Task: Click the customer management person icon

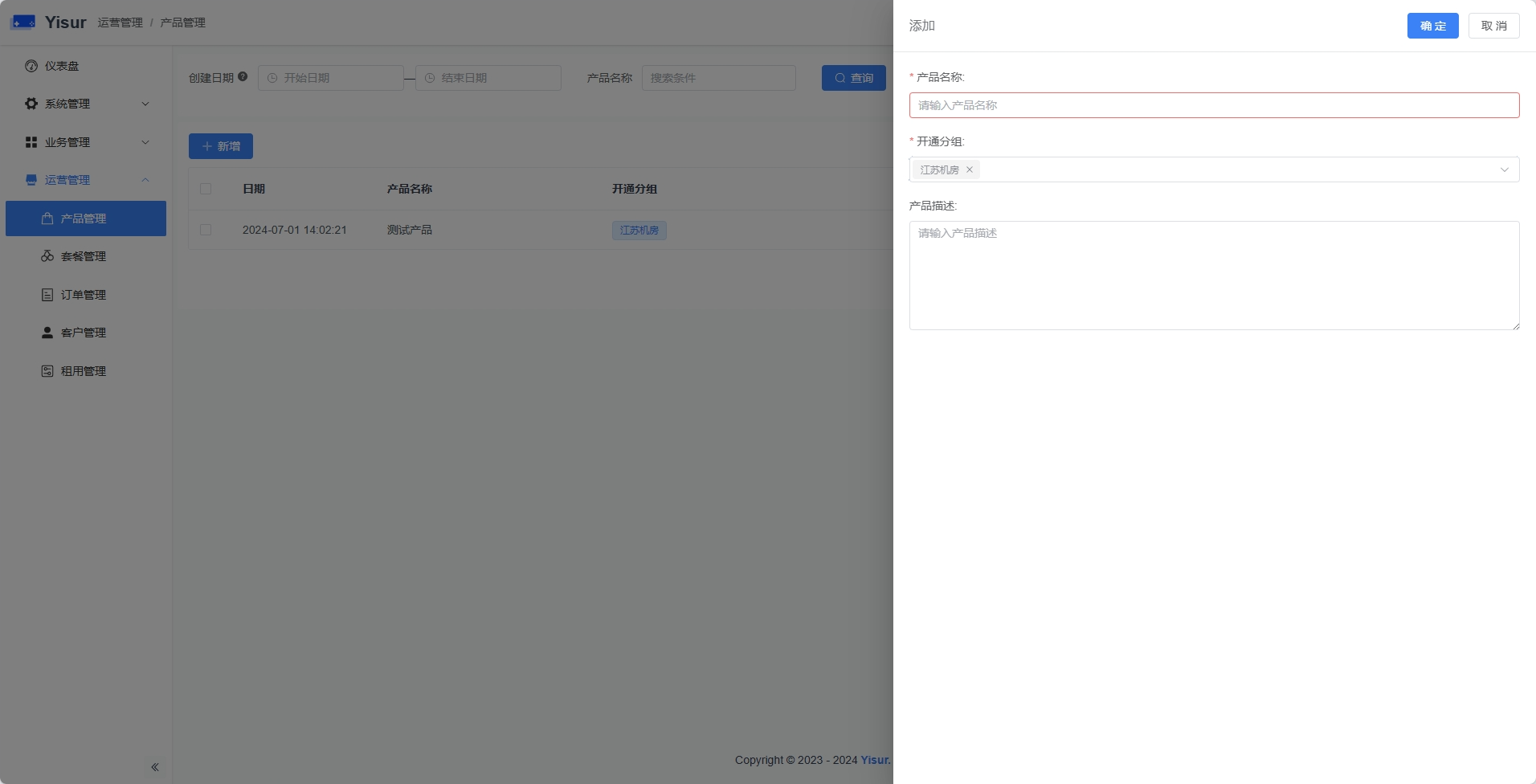Action: click(x=47, y=333)
